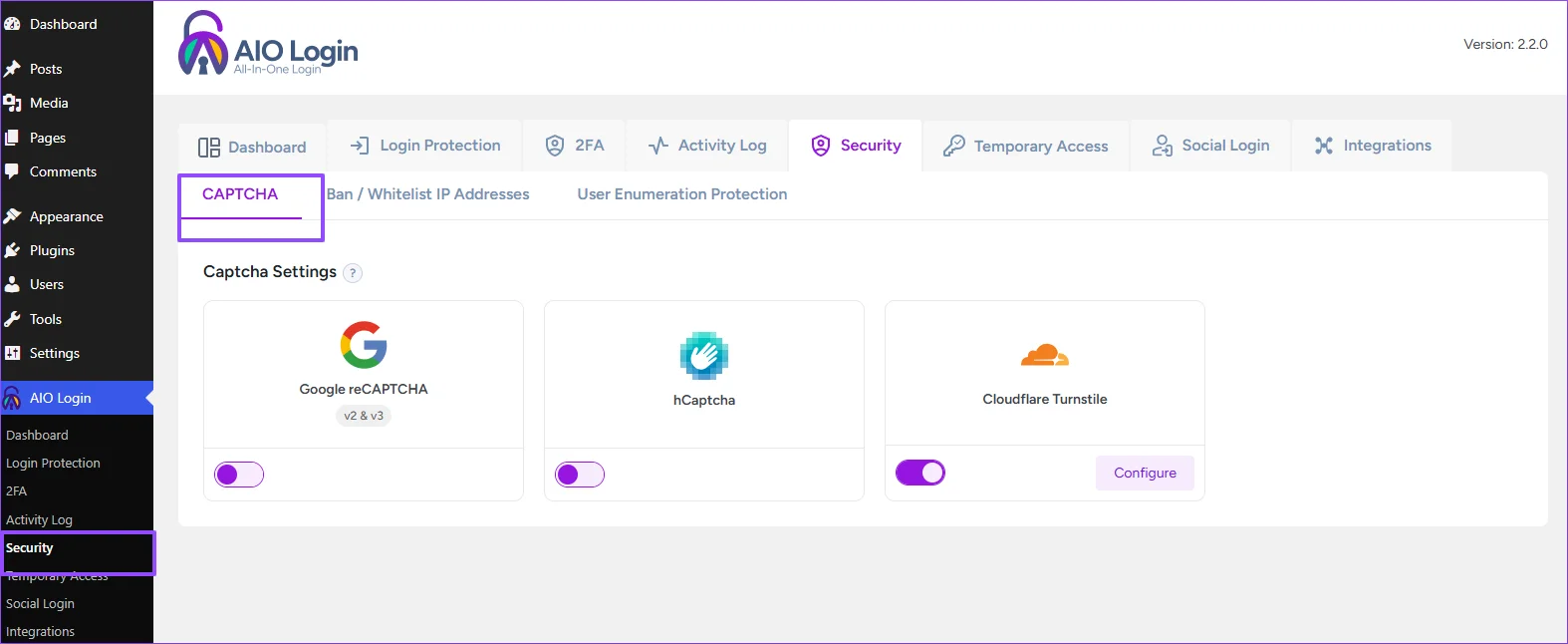Click the Captcha Settings help question icon
The width and height of the screenshot is (1568, 644).
tap(353, 273)
